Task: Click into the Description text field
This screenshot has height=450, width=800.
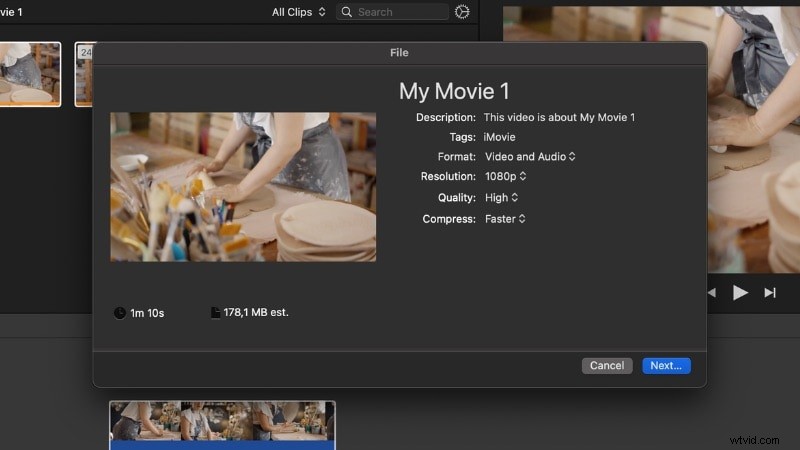Action: coord(559,118)
